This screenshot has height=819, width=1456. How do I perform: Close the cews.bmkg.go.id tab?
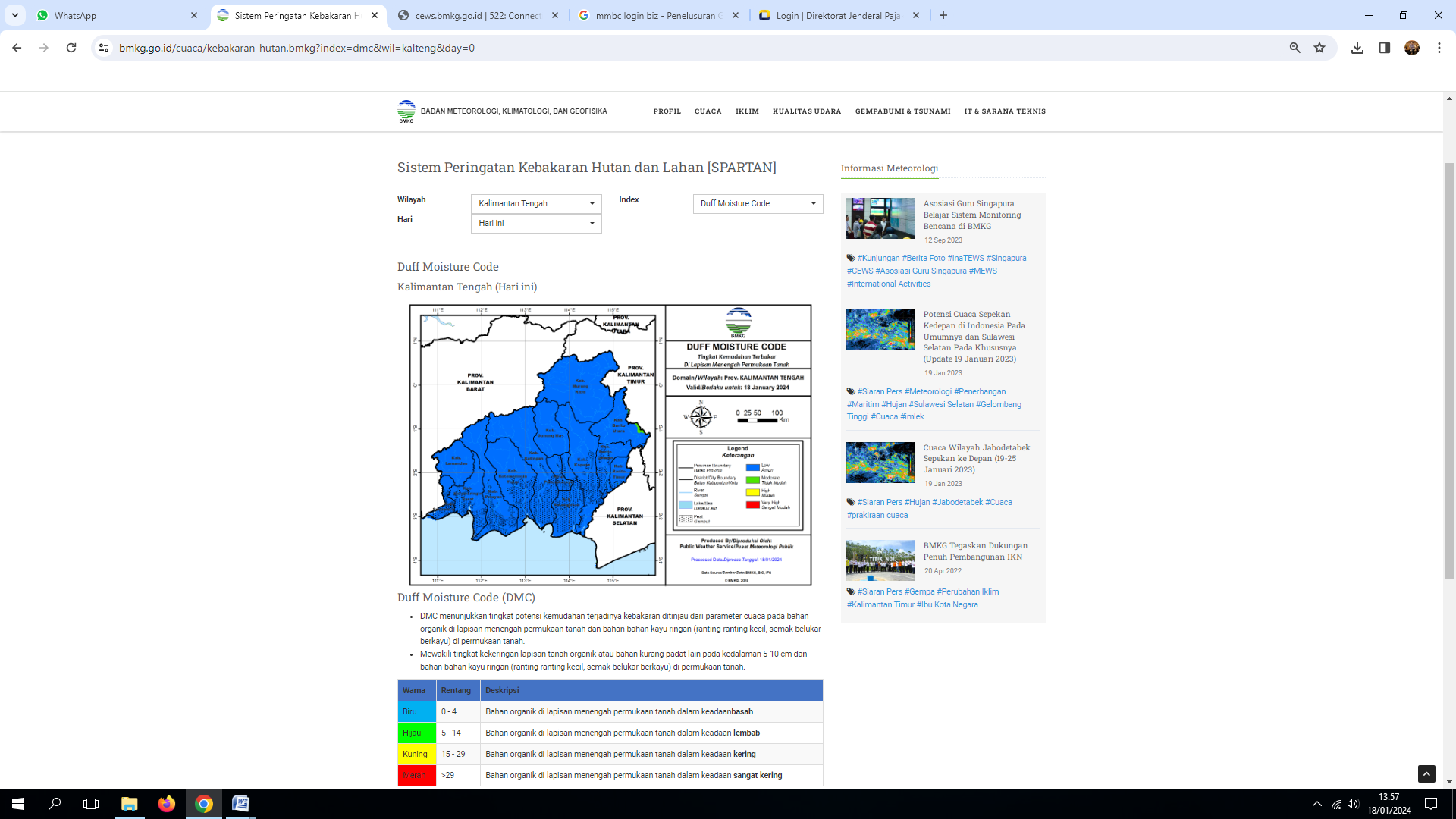pos(555,15)
